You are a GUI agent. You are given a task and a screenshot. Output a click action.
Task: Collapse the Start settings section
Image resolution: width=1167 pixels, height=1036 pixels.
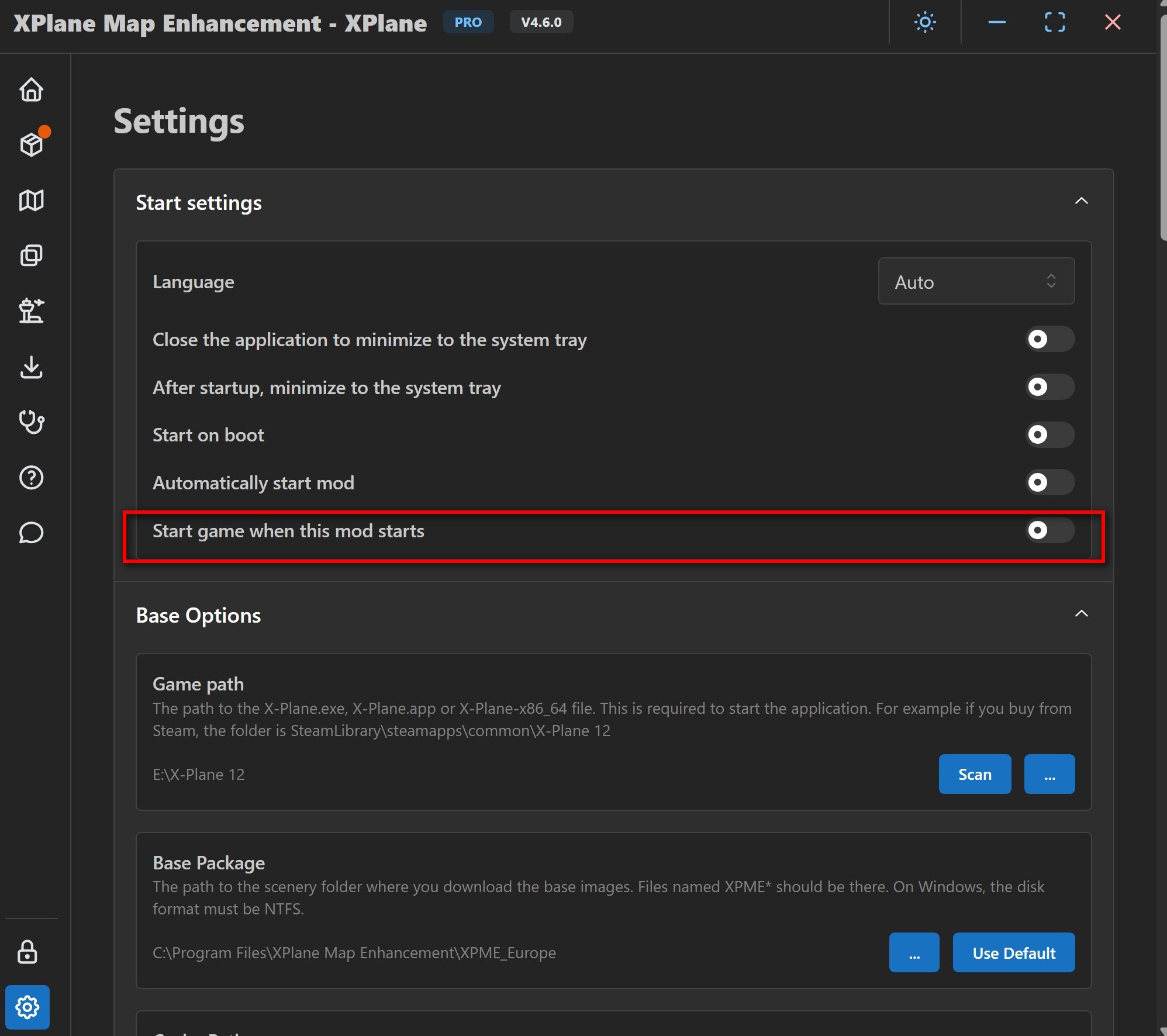point(1082,201)
